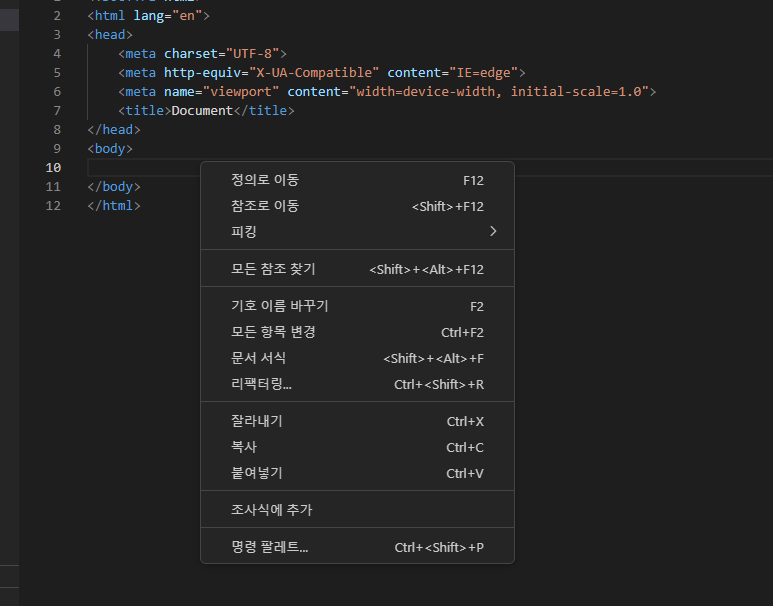Click line number 3 in gutter
This screenshot has width=773, height=606.
tap(57, 35)
